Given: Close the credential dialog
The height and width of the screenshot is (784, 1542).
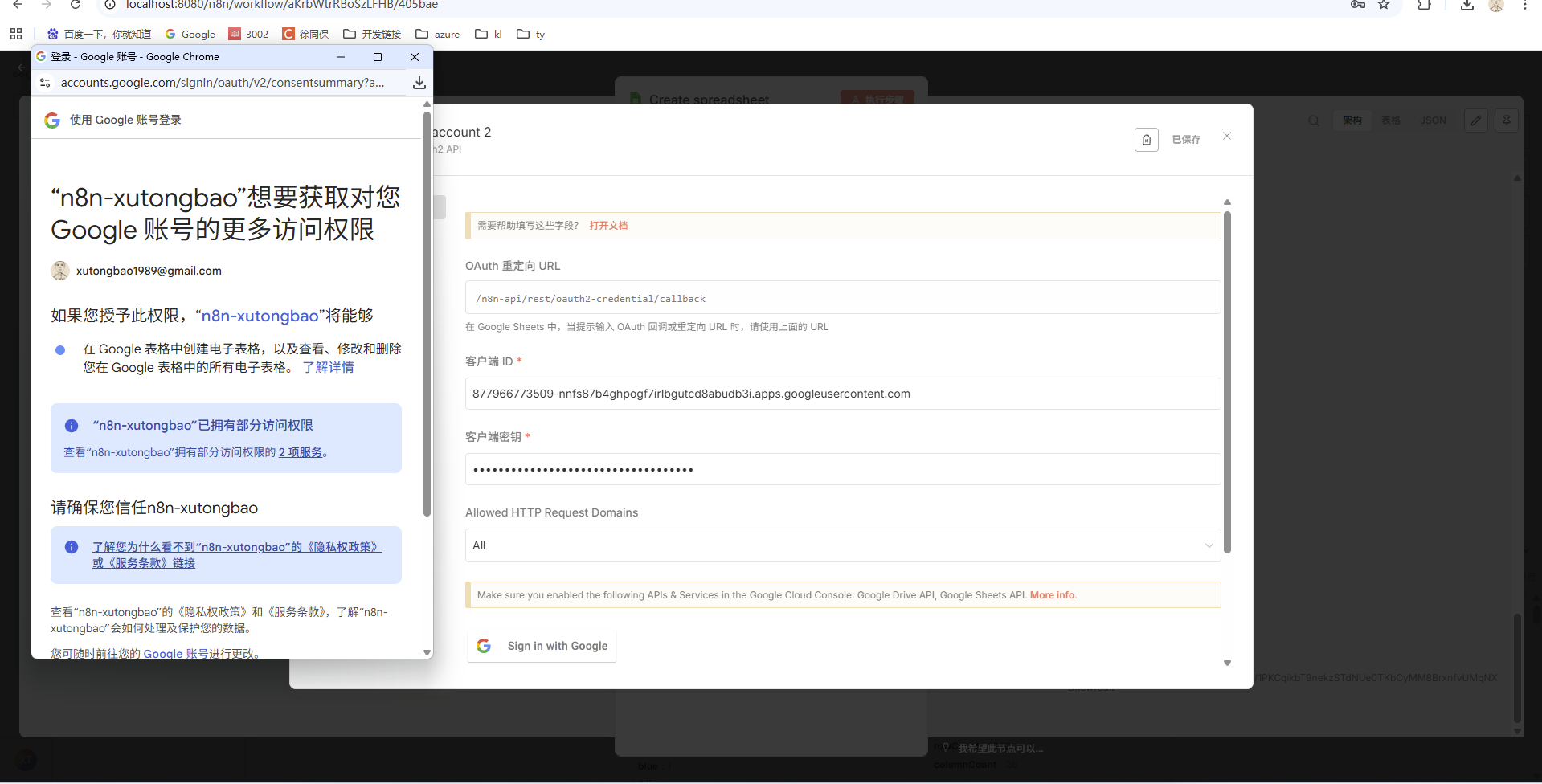Looking at the screenshot, I should pos(1227,136).
